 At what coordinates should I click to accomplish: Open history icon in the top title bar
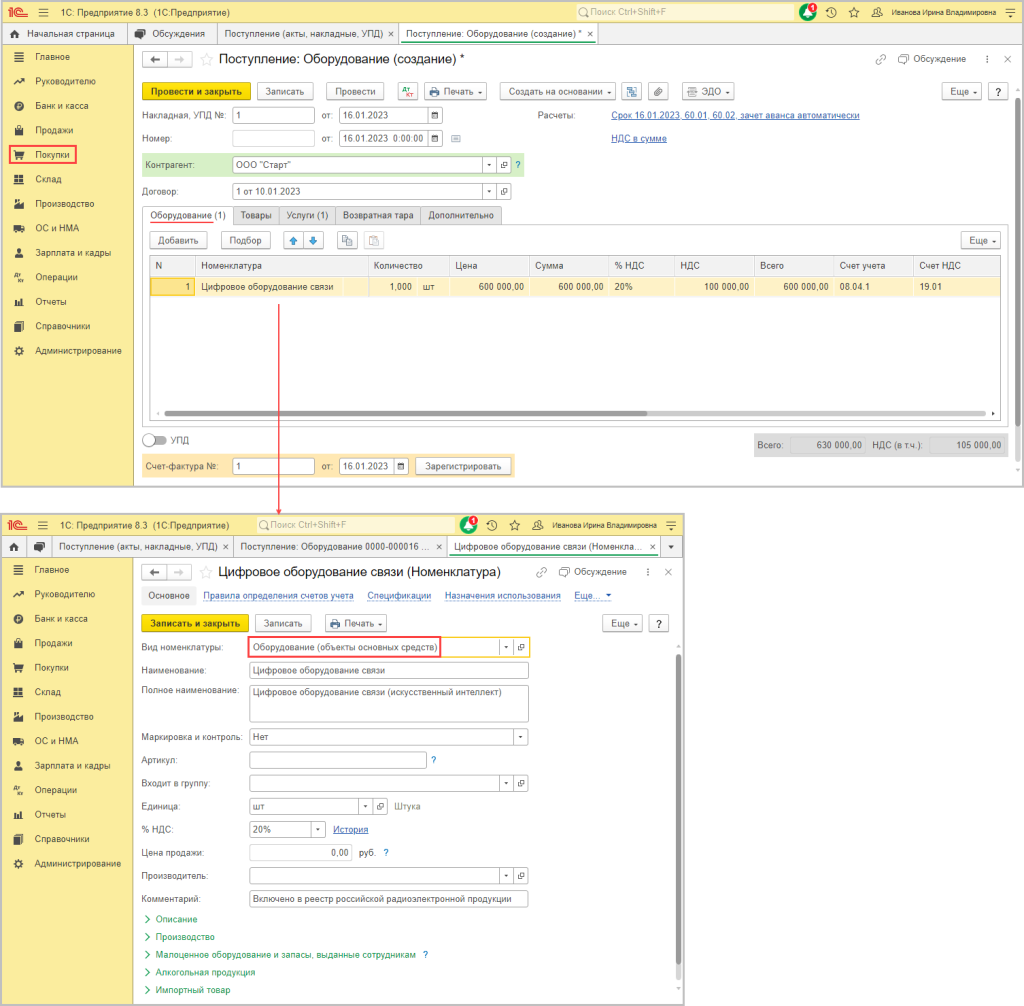point(831,12)
